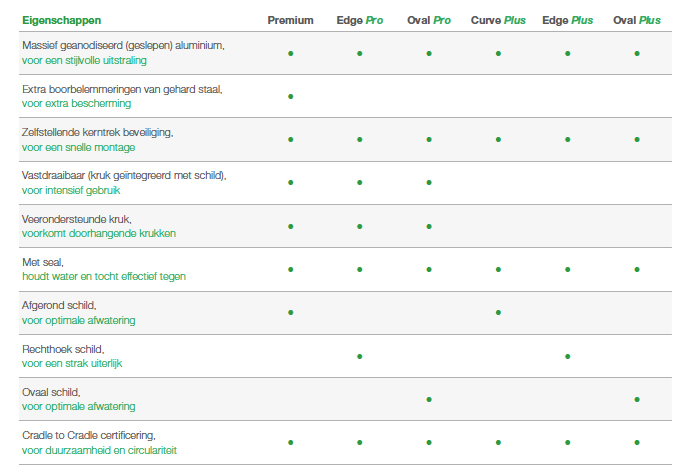Click the Edge Plus dot for Rechthoek schild
This screenshot has height=474, width=686.
click(567, 356)
